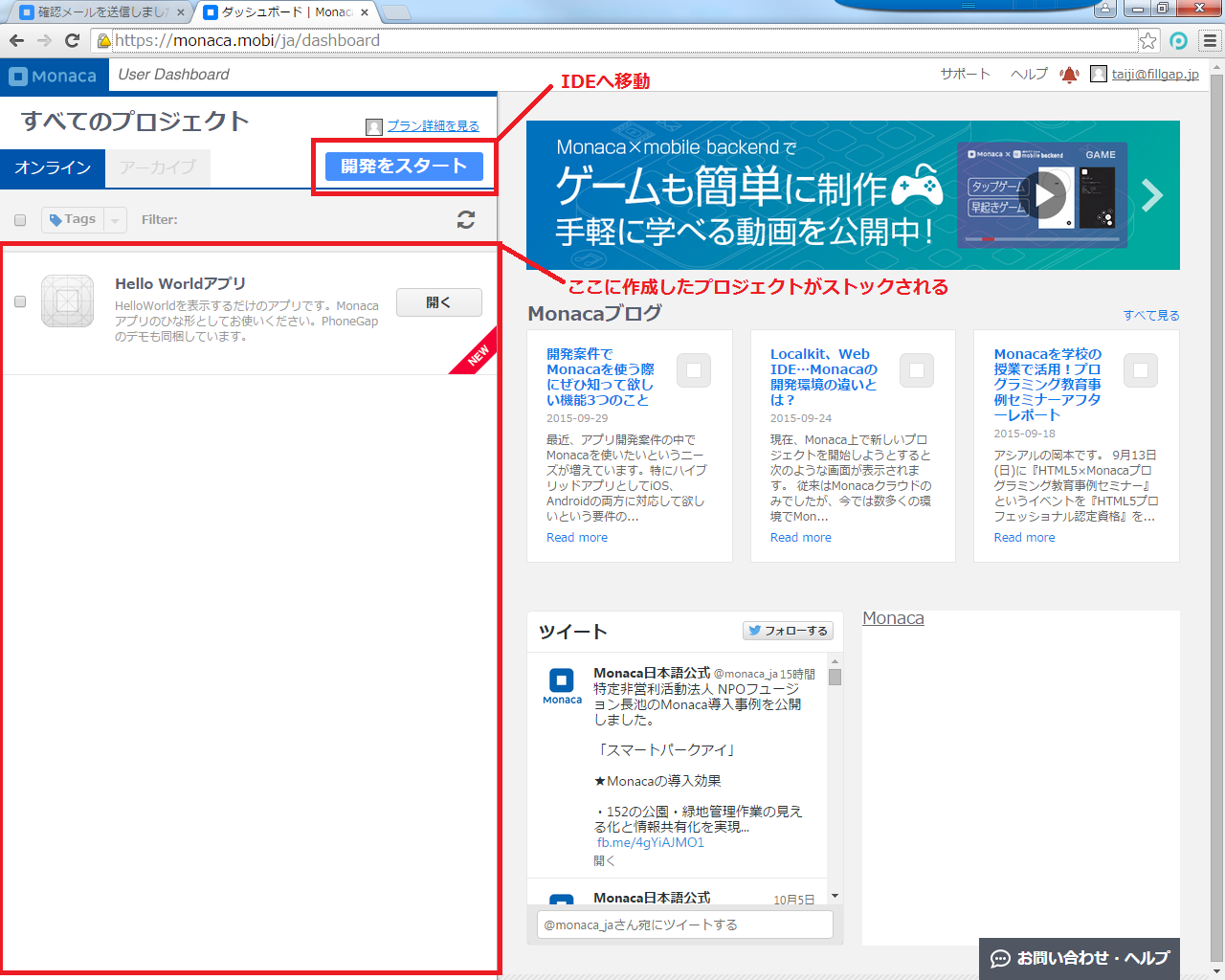Click the Monaca日本語公式 tweet author name
Viewport: 1225px width, 980px height.
click(652, 673)
